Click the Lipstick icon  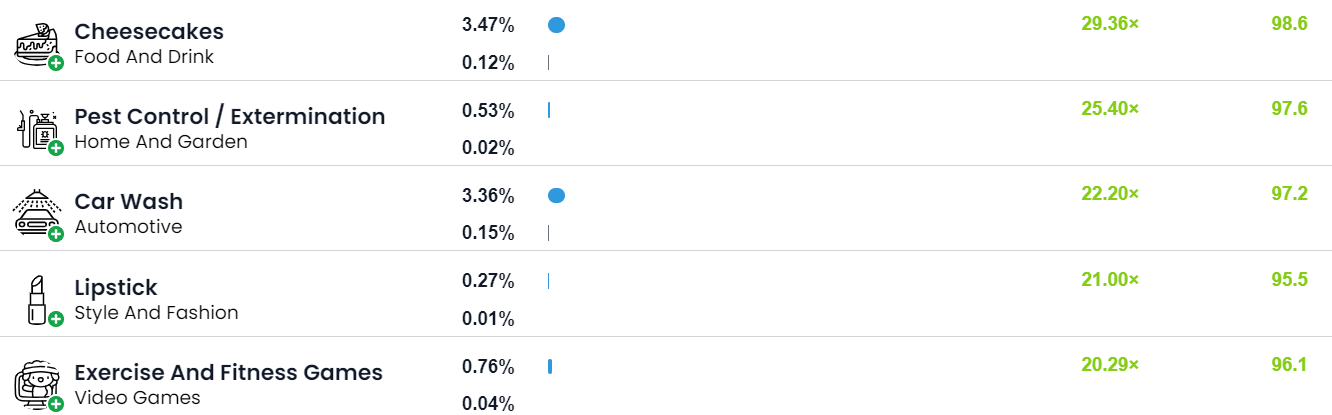[35, 299]
